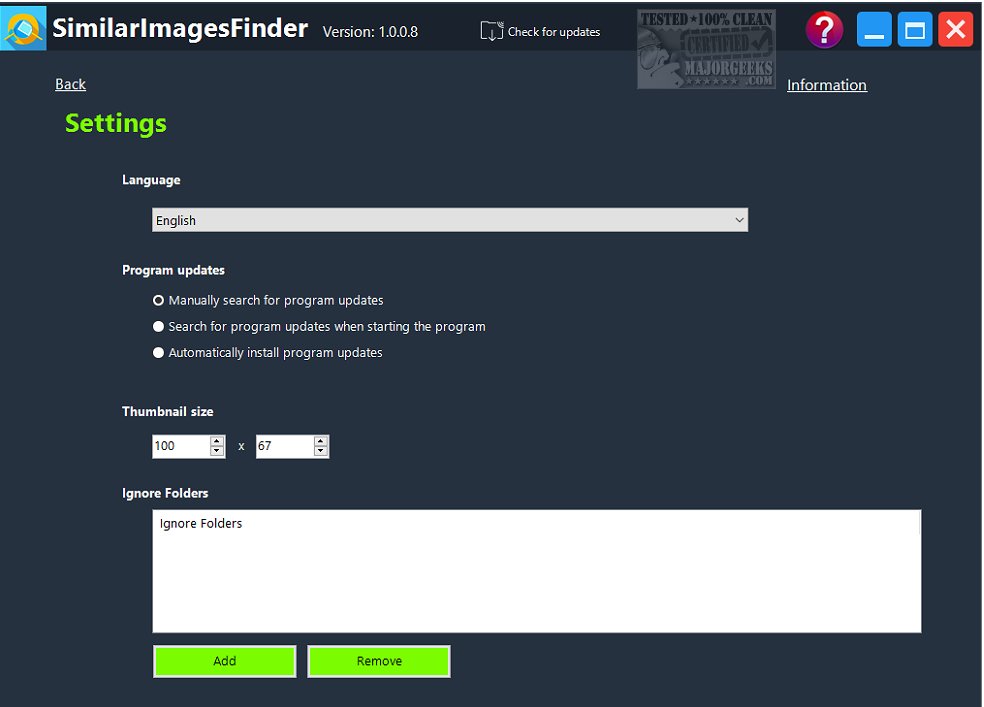Click the MajorGeeks certified badge
The height and width of the screenshot is (707, 984).
[706, 49]
